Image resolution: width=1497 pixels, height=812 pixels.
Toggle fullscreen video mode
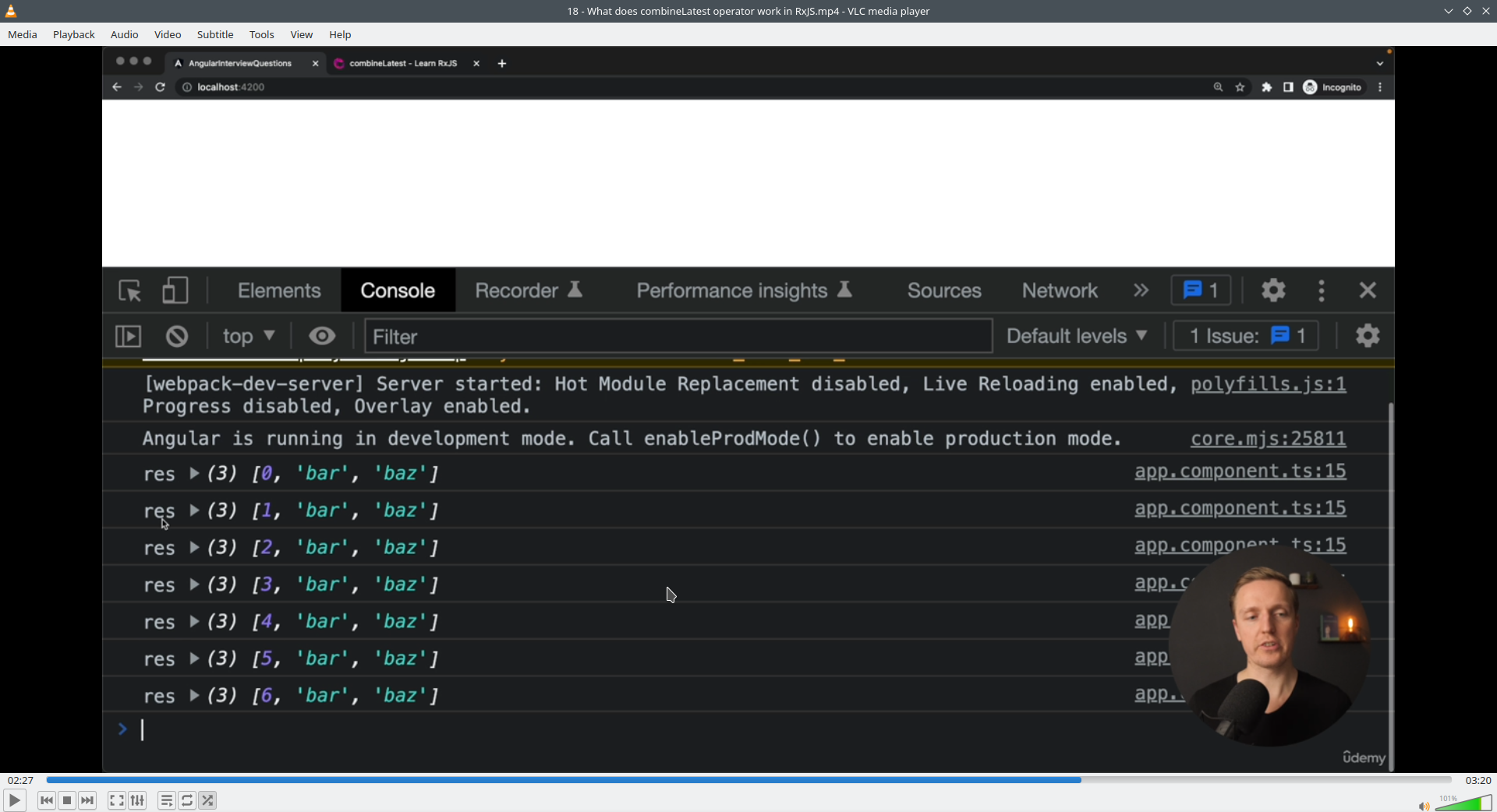pos(116,800)
